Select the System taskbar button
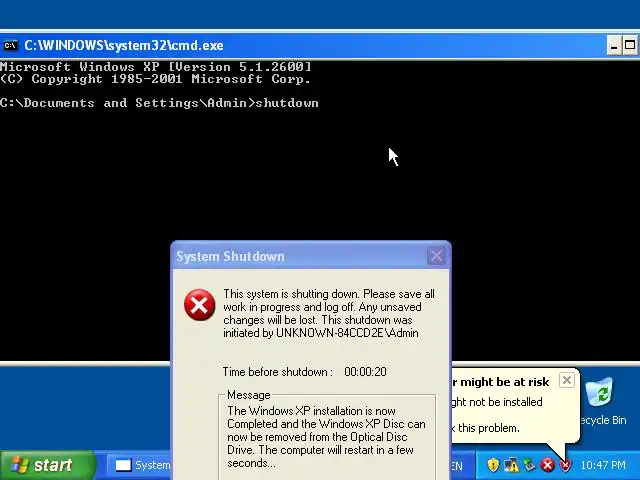 [x=140, y=465]
